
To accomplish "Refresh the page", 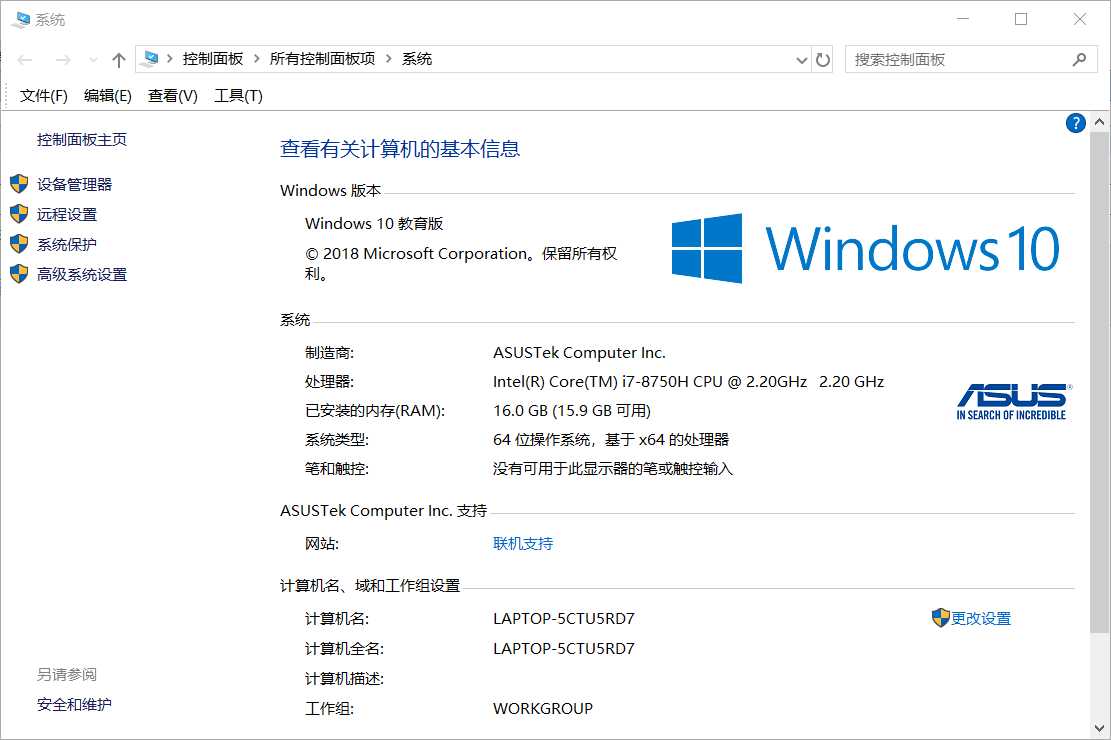I will coord(823,60).
